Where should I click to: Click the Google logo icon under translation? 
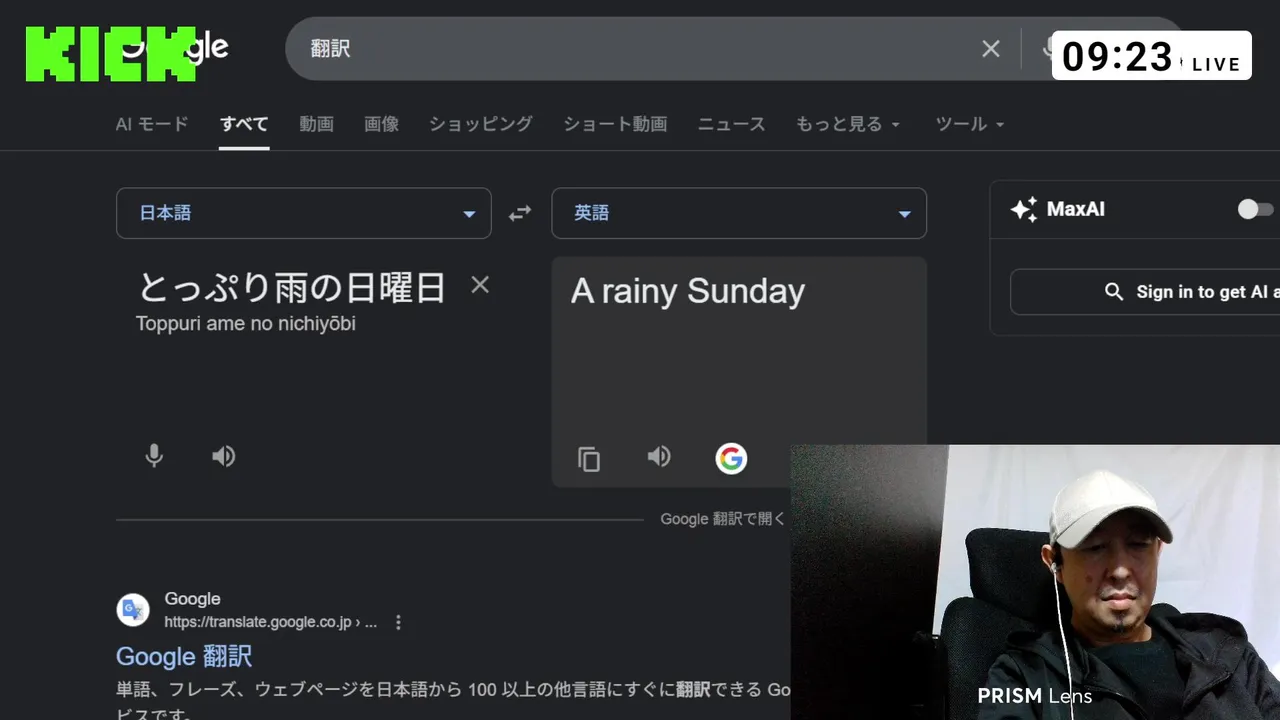pyautogui.click(x=731, y=458)
